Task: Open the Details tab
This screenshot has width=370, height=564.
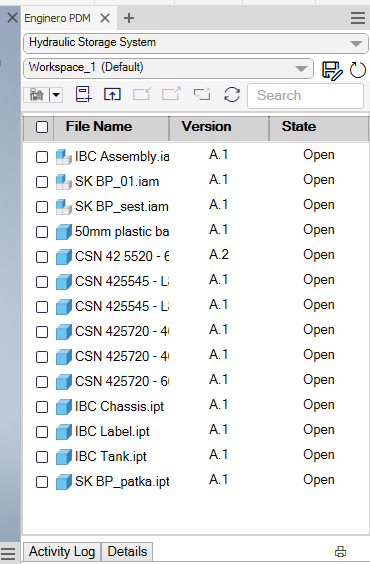Action: click(127, 551)
